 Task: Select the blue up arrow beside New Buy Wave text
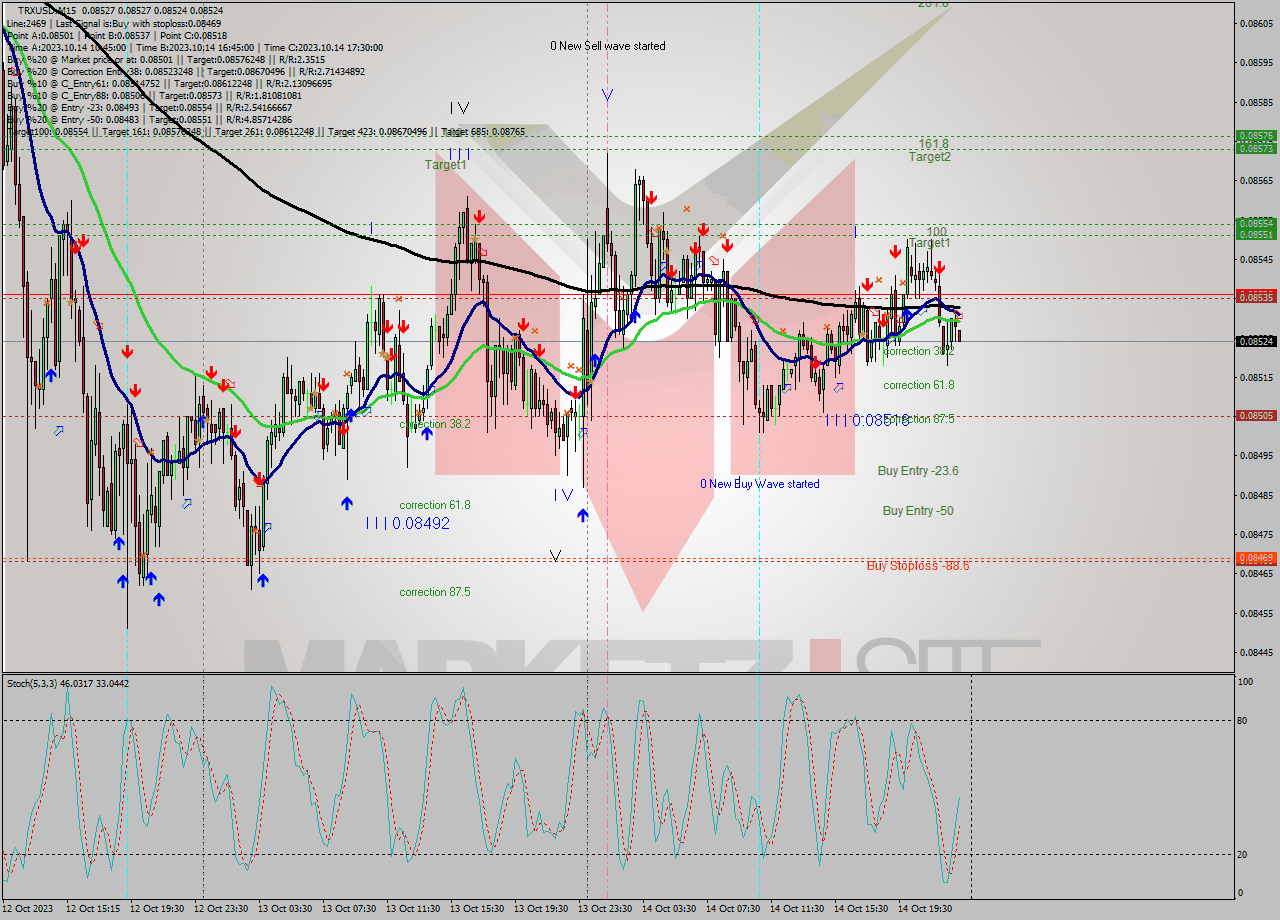tap(583, 515)
